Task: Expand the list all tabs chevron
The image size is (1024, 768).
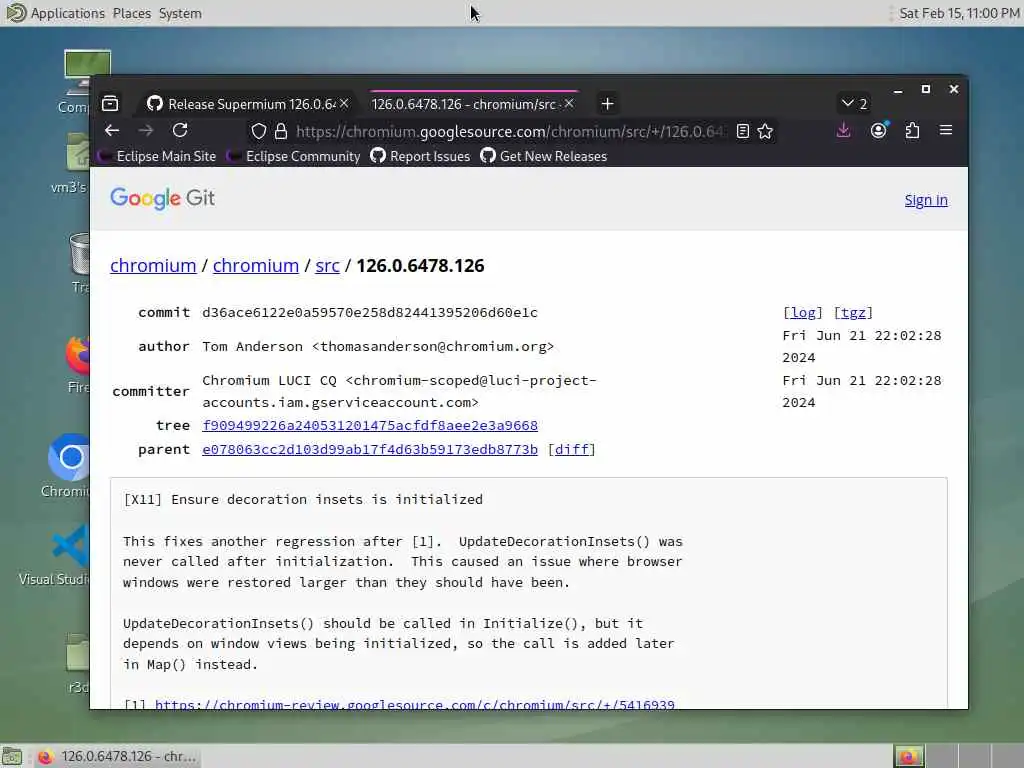Action: tap(854, 104)
